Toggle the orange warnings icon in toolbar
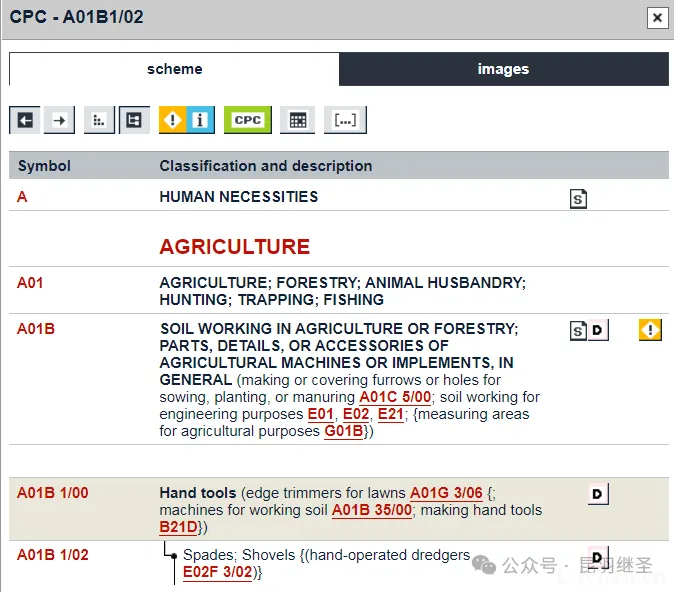This screenshot has width=674, height=592. pos(173,120)
